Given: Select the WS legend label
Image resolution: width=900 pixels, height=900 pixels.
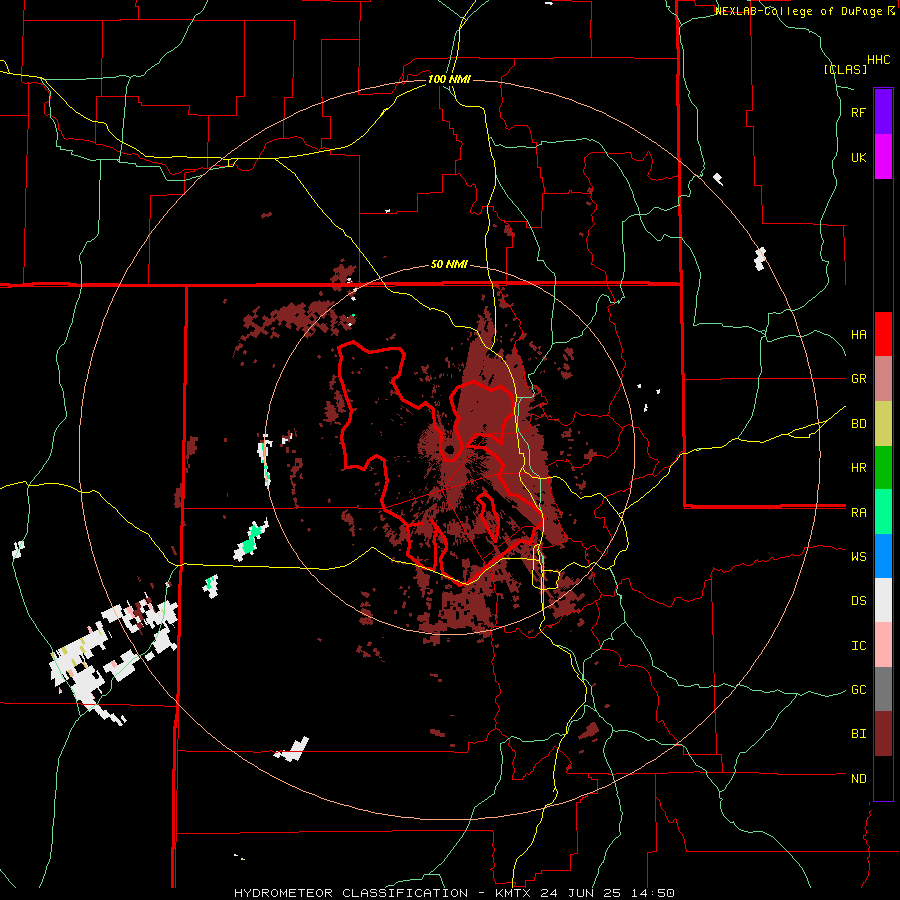Looking at the screenshot, I should coord(858,557).
